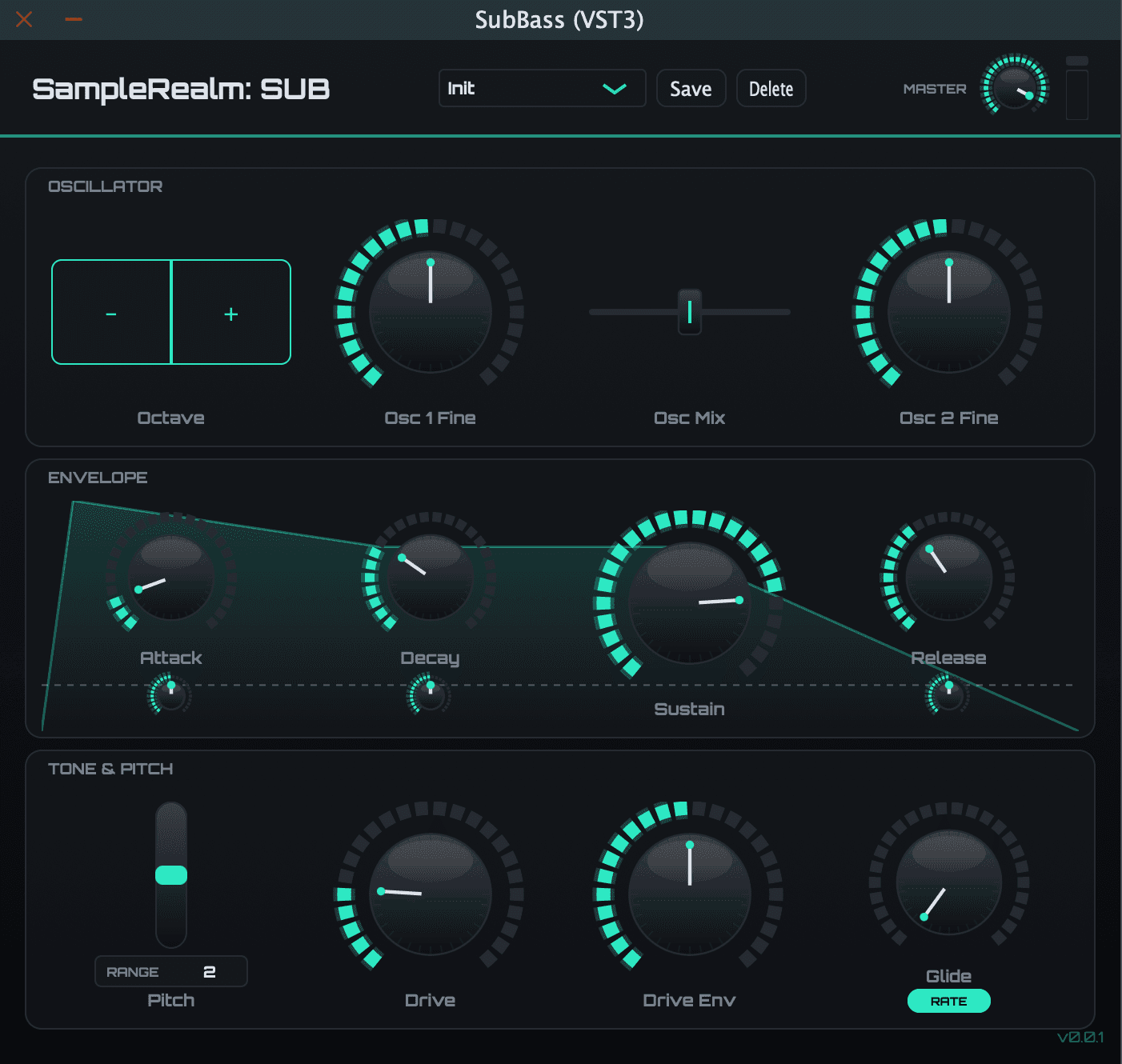Image resolution: width=1122 pixels, height=1064 pixels.
Task: Click the Decay knob
Action: [x=430, y=576]
